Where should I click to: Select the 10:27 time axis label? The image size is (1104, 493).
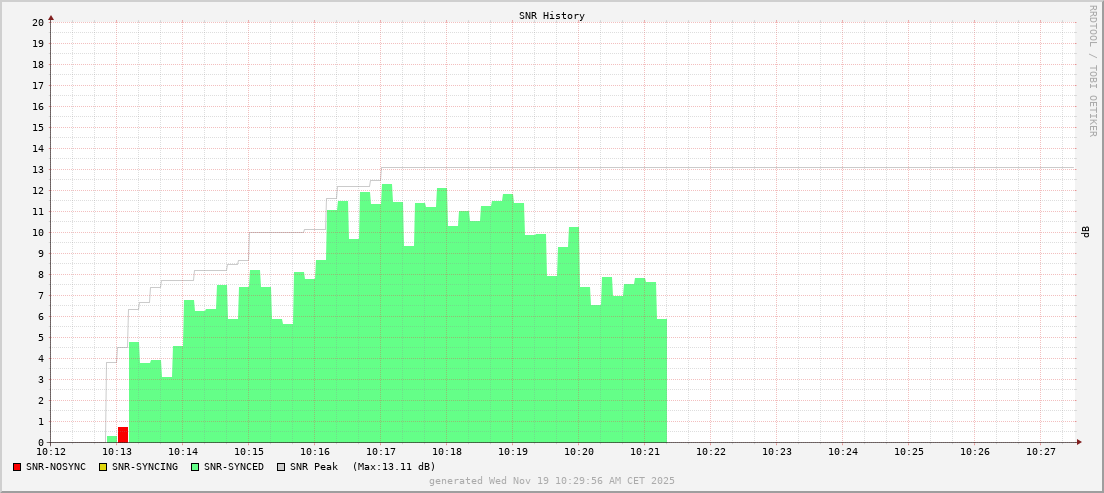point(1041,452)
